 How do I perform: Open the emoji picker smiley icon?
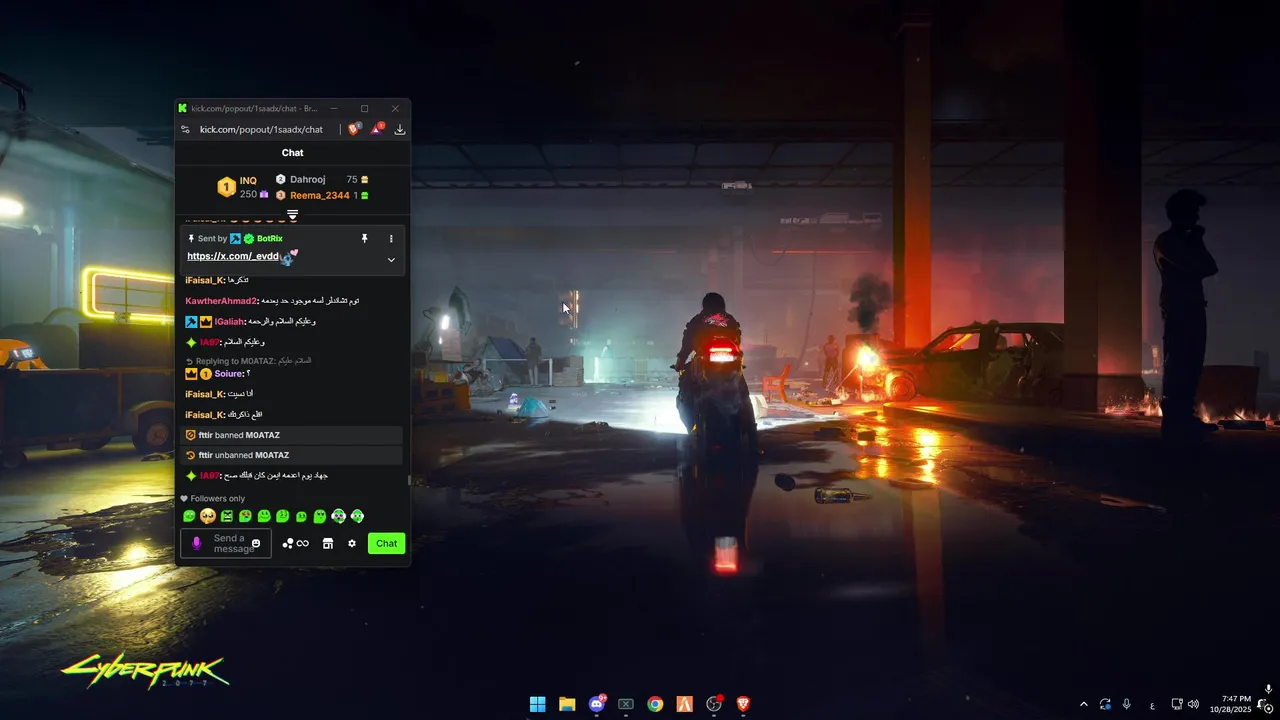pyautogui.click(x=256, y=543)
